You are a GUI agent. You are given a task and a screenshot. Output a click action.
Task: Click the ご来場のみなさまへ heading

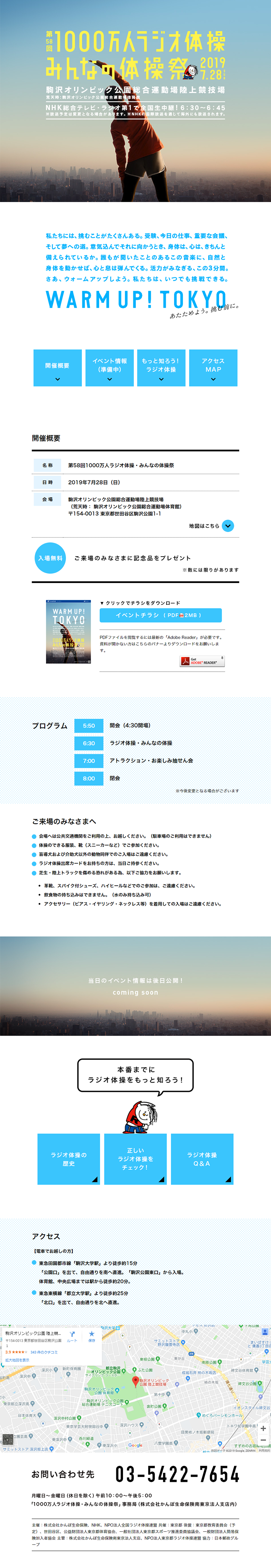(64, 822)
